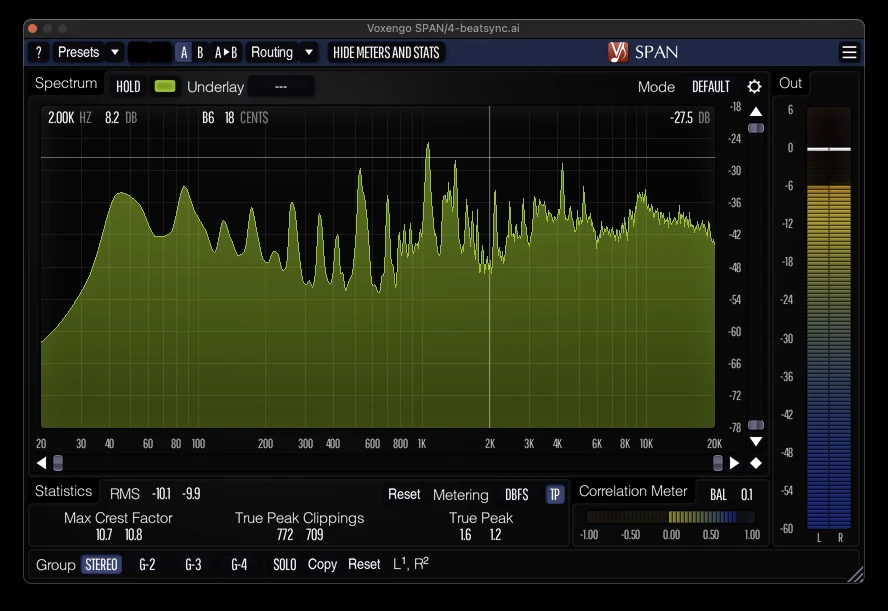Image resolution: width=888 pixels, height=611 pixels.
Task: Click frequency scroll right arrow
Action: pyautogui.click(x=735, y=463)
